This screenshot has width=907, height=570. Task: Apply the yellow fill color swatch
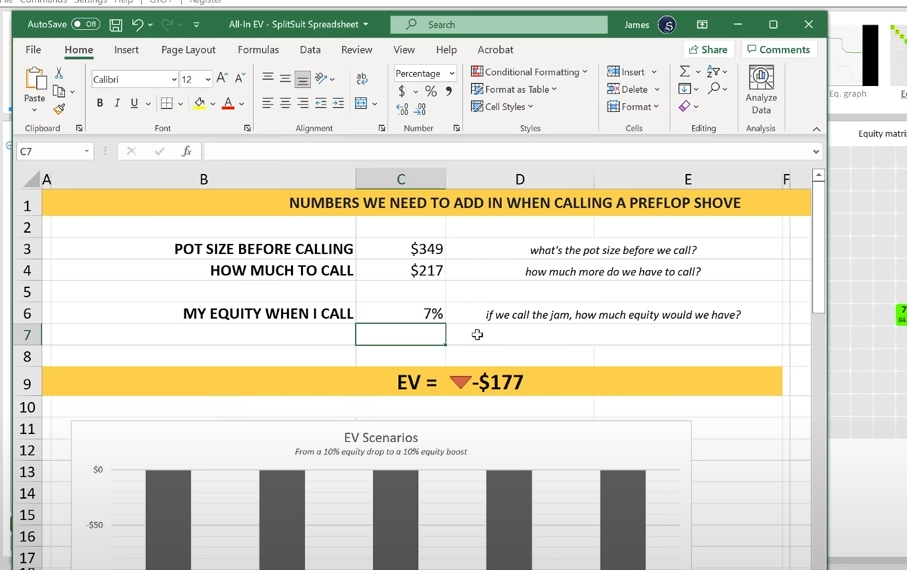tap(199, 103)
